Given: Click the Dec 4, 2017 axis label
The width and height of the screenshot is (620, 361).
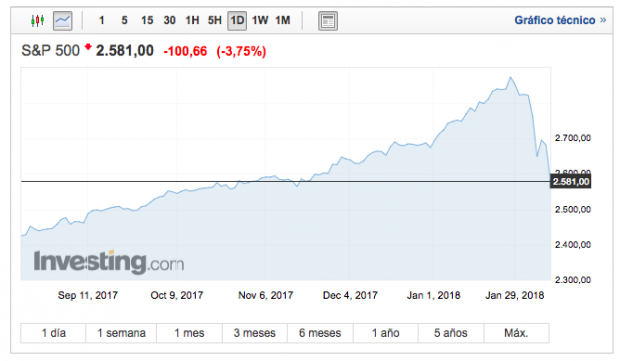Looking at the screenshot, I should pos(350,295).
